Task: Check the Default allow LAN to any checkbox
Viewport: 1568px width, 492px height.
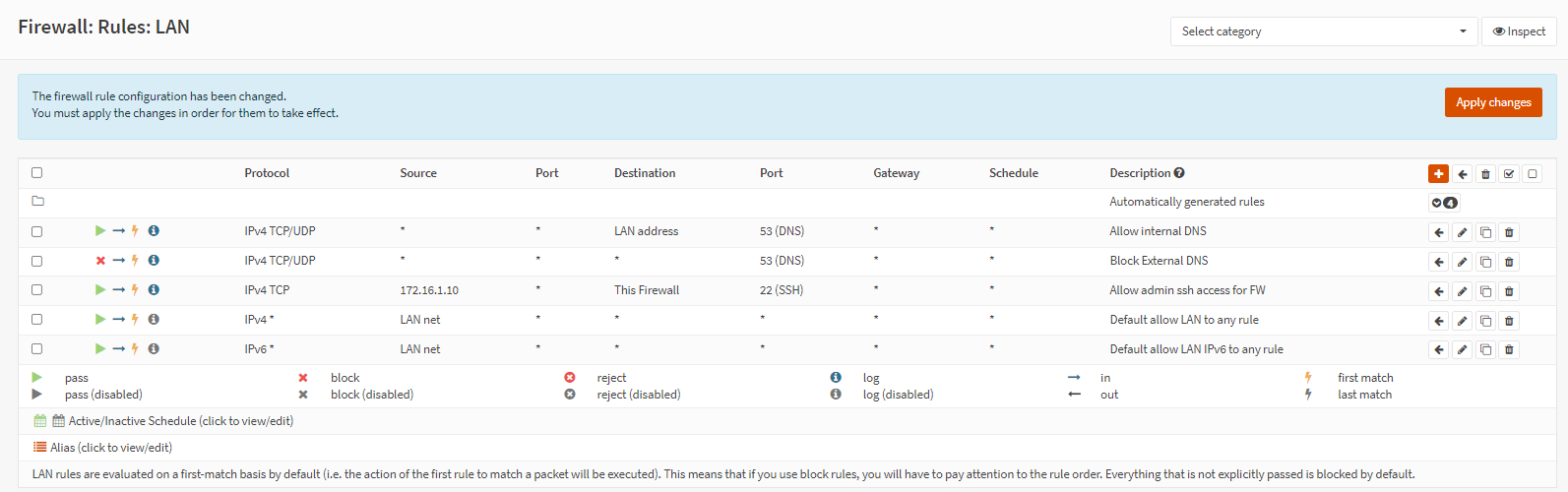Action: pos(37,320)
